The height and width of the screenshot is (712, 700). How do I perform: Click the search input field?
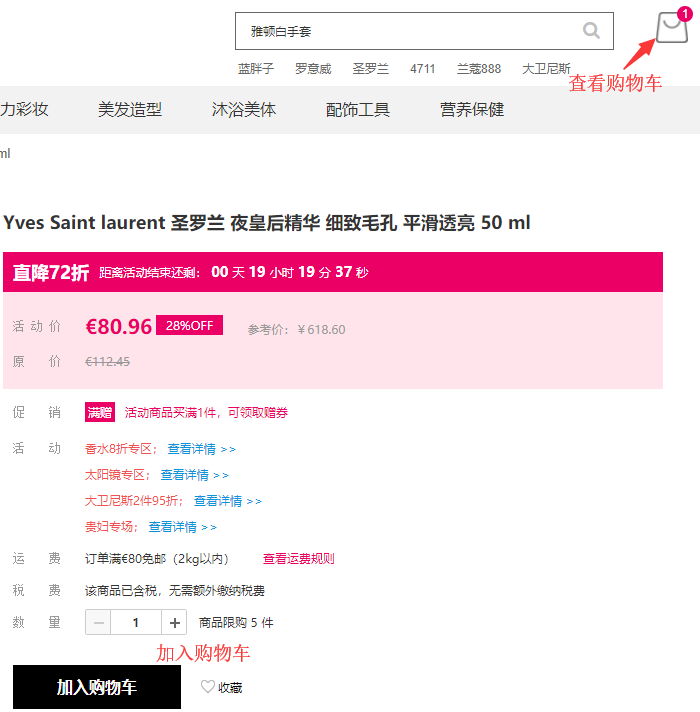(x=424, y=31)
